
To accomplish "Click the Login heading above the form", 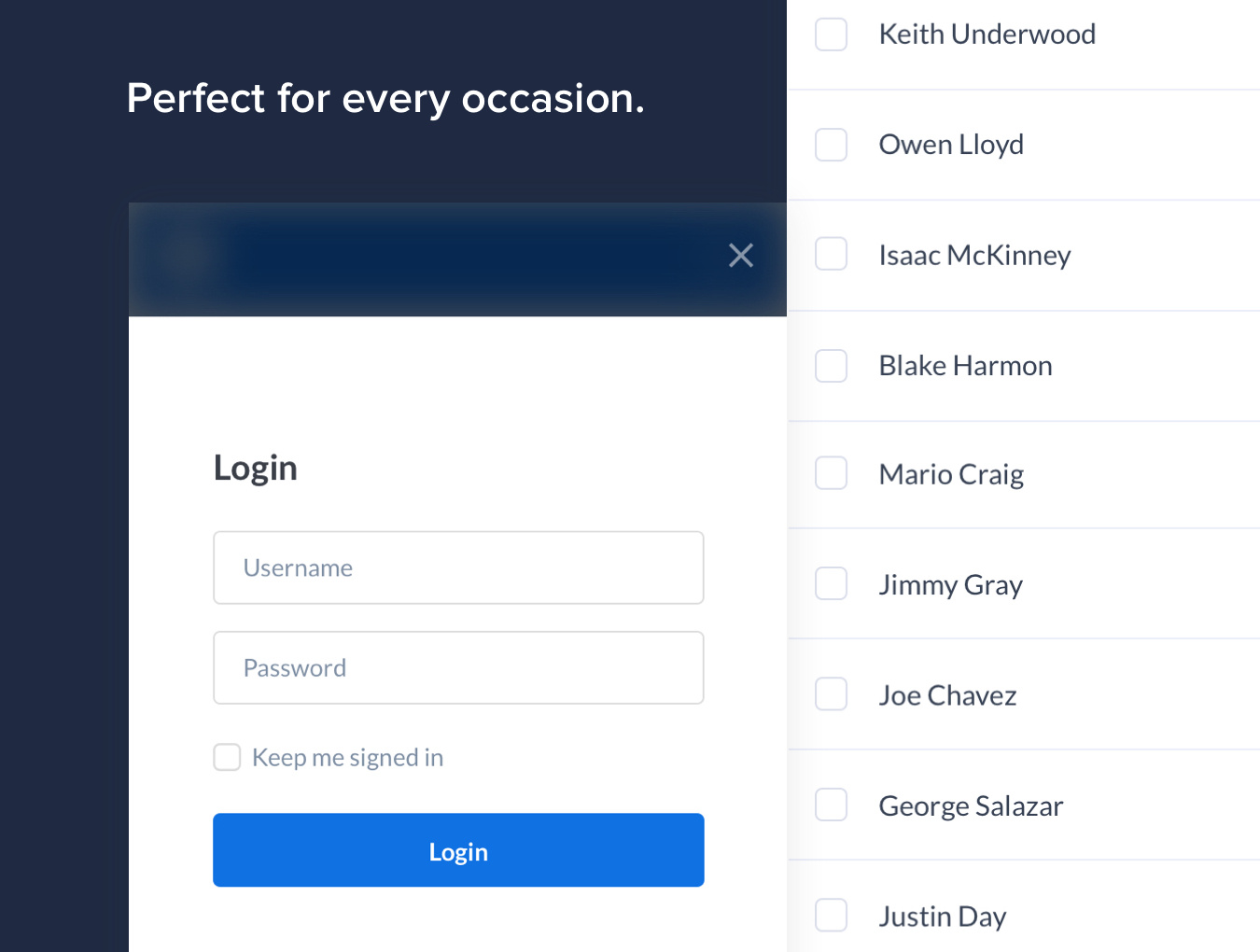I will pos(255,468).
